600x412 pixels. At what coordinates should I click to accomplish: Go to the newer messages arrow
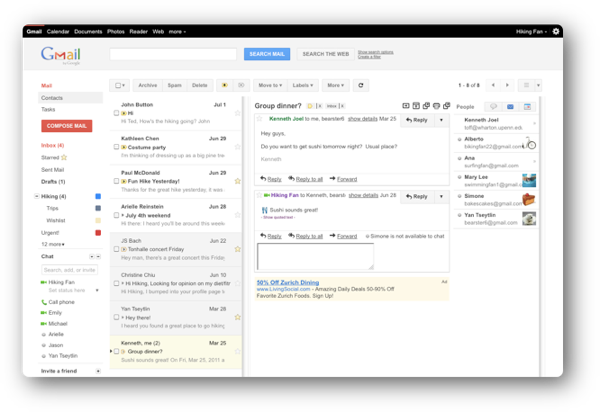(x=493, y=85)
